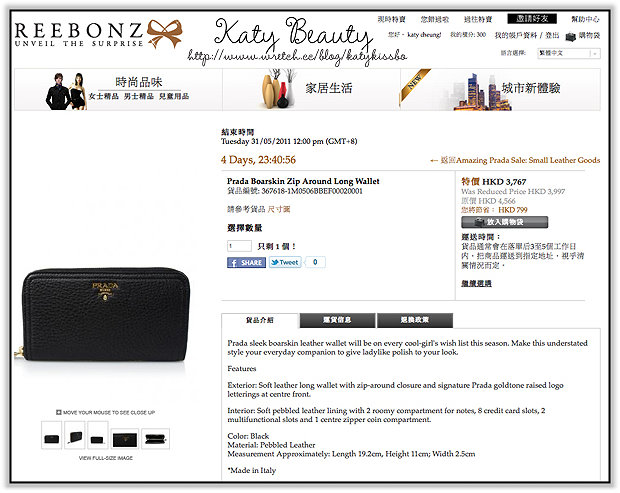The width and height of the screenshot is (620, 493).
Task: Share the wallet on Facebook
Action: point(246,263)
